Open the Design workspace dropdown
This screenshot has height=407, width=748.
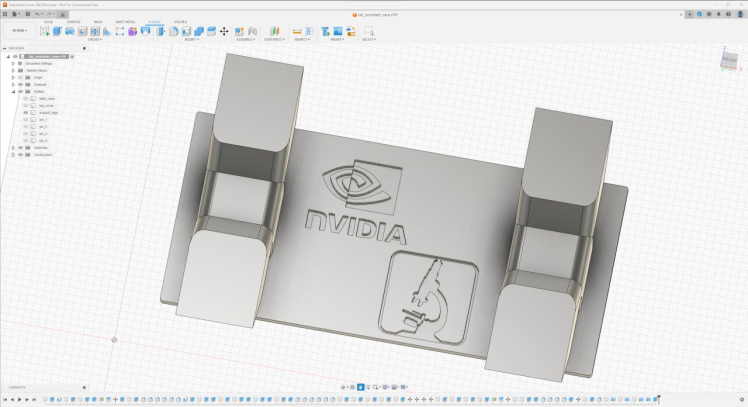pos(19,31)
